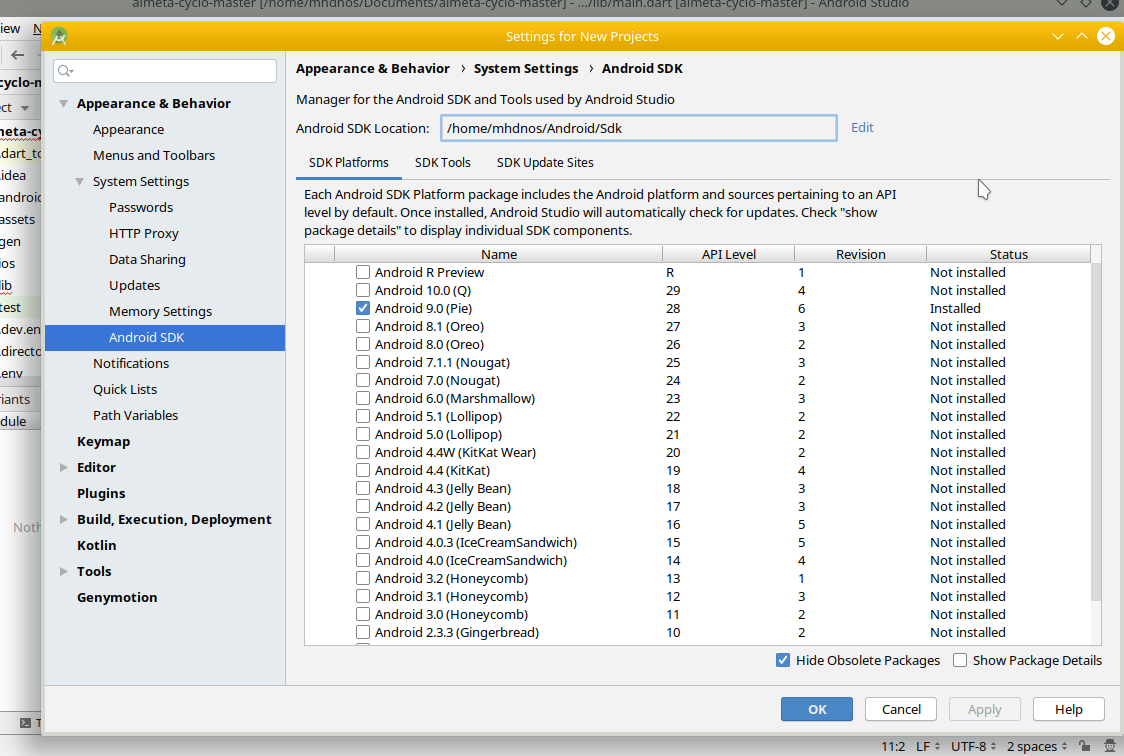The image size is (1124, 756).
Task: Collapse the Appearance & Behavior tree node
Action: (x=64, y=103)
